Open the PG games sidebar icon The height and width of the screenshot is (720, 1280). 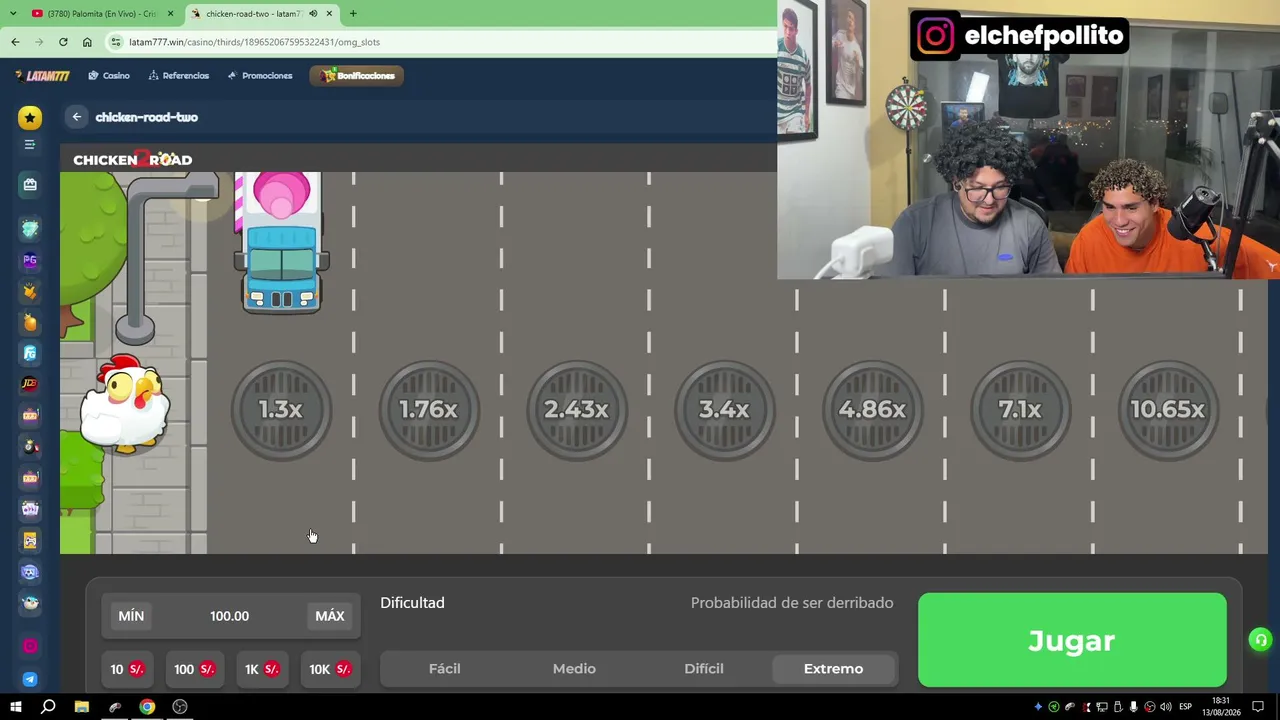pyautogui.click(x=30, y=260)
